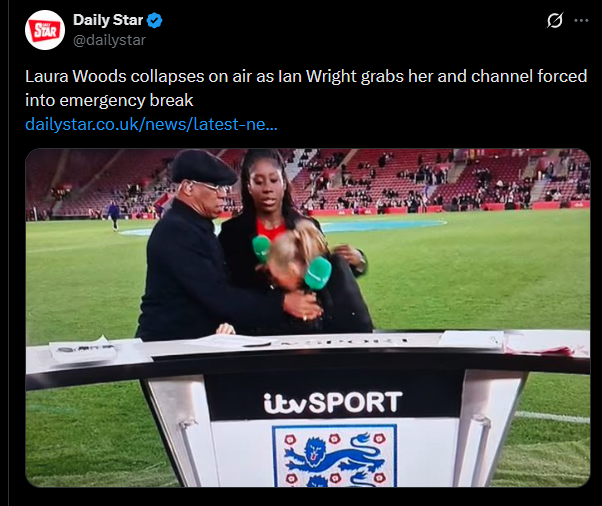Click the Daily Star display name

108,20
